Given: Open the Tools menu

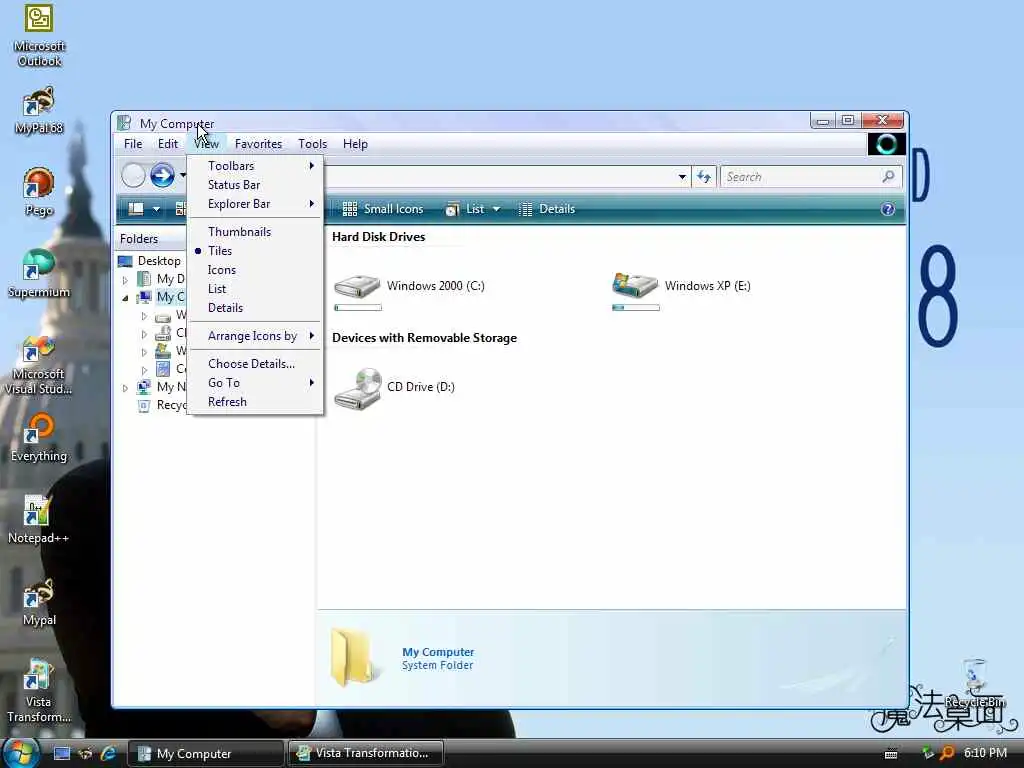Looking at the screenshot, I should [x=313, y=144].
